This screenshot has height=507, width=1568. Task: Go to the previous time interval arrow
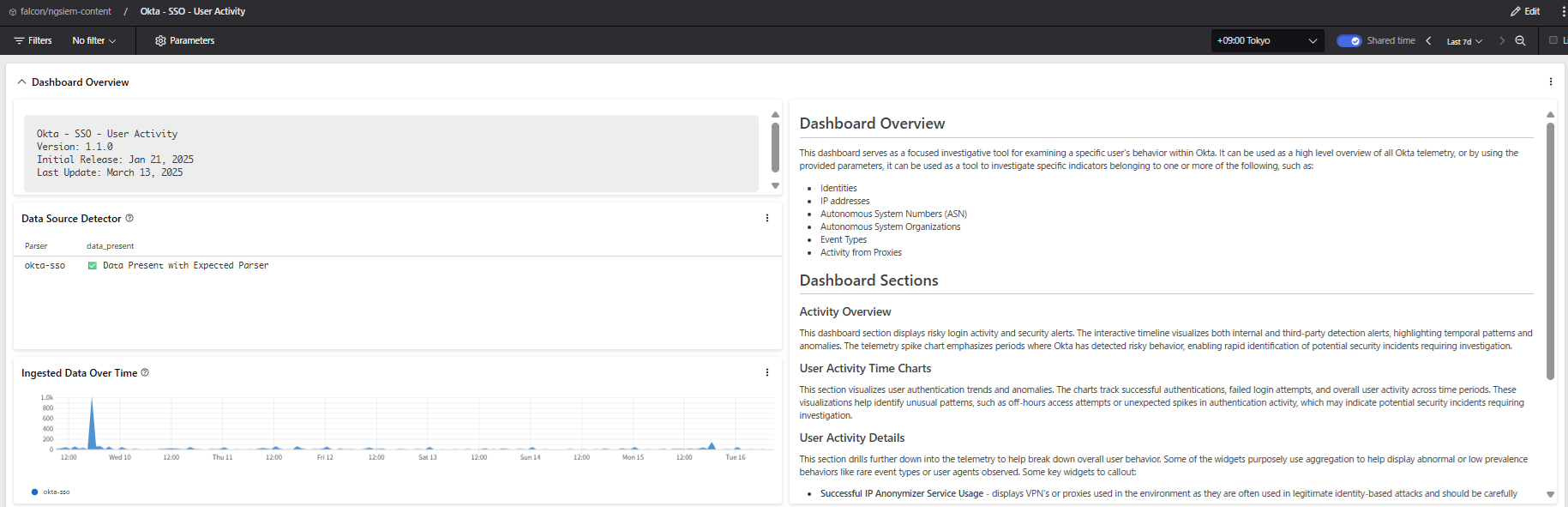[x=1428, y=40]
